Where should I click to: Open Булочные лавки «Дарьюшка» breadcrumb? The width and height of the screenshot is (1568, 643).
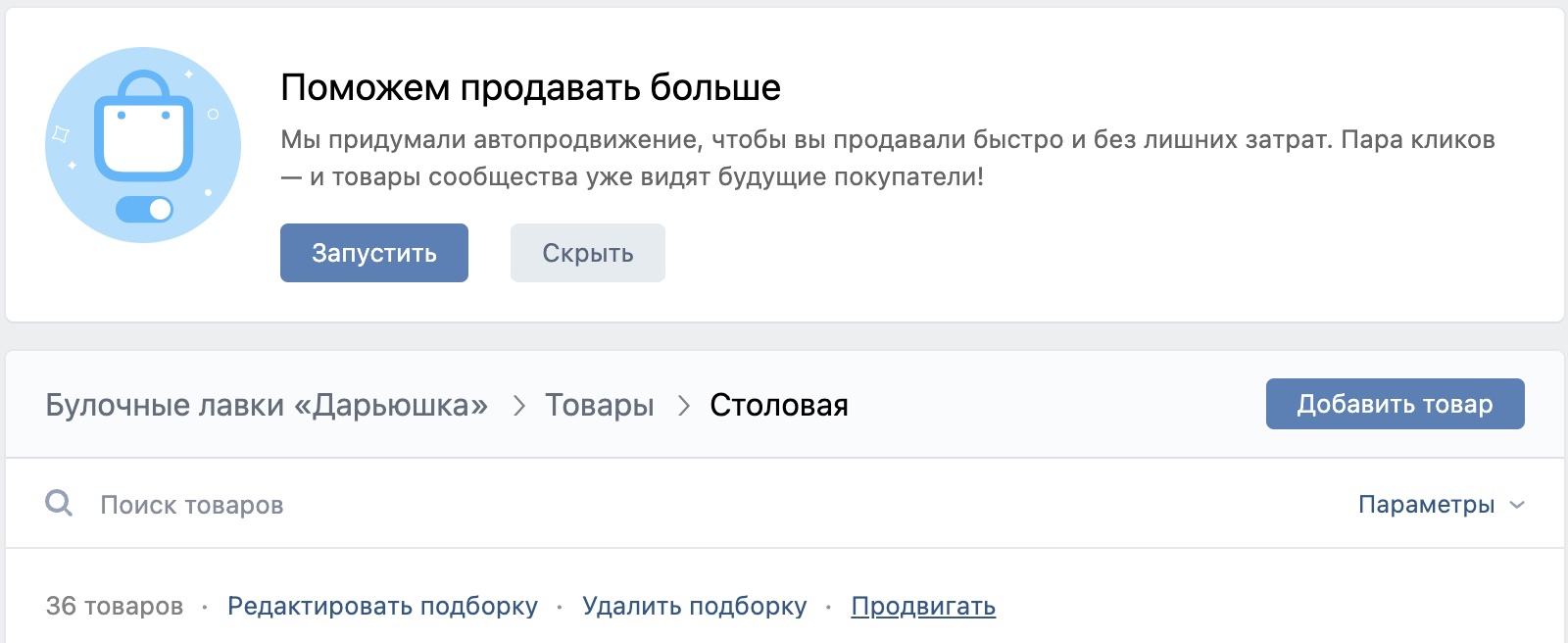coord(267,405)
